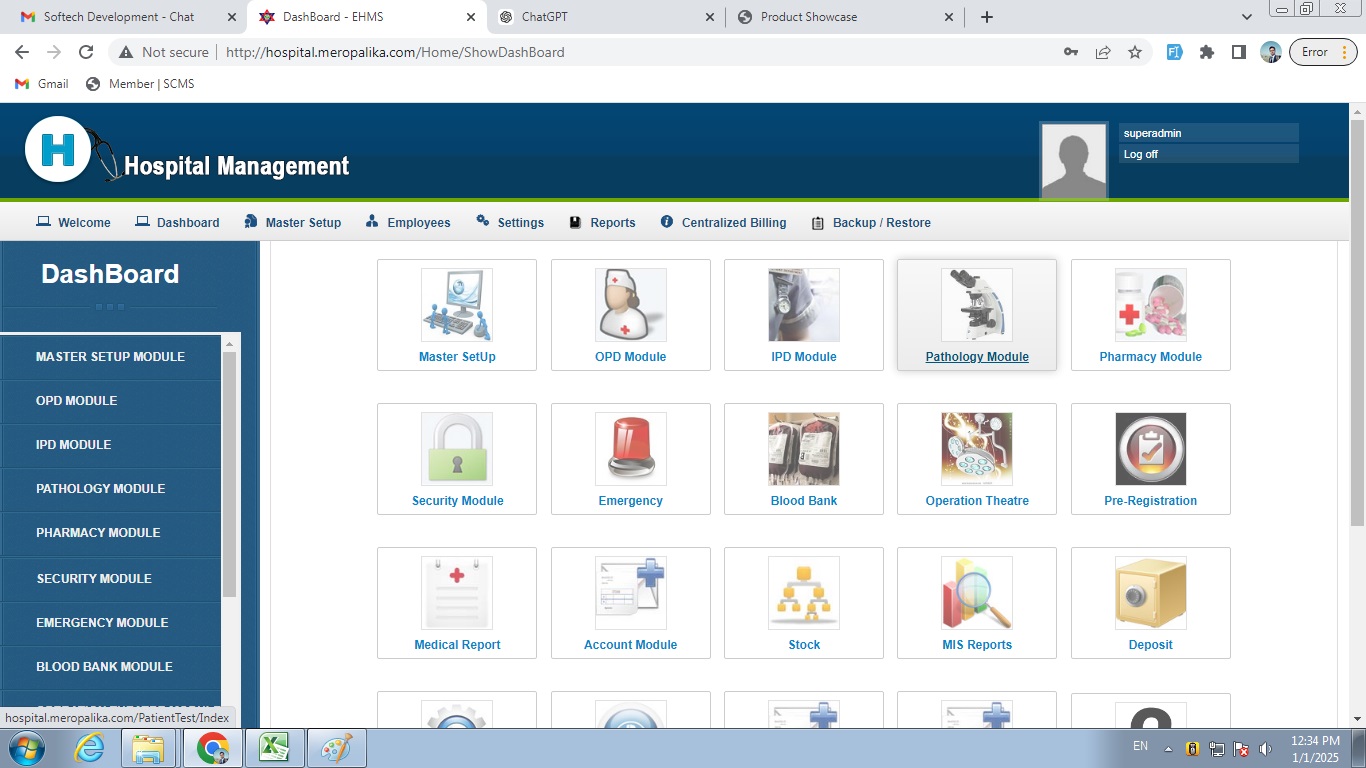Open Centralized Billing in navigation bar

[x=733, y=223]
